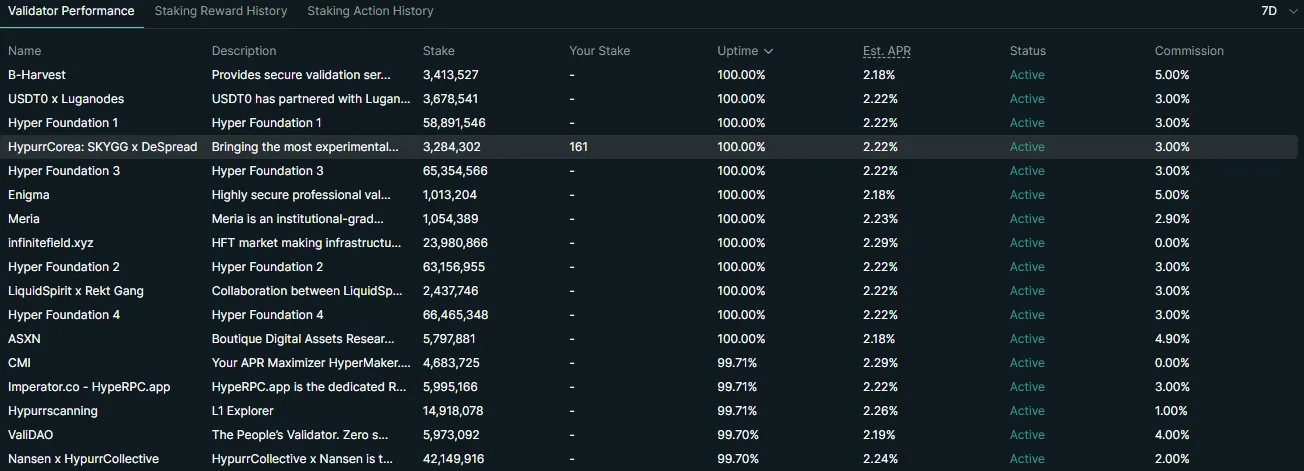Screen dimensions: 1304x471
Task: Select the ValiDAO validator row
Action: pos(31,435)
